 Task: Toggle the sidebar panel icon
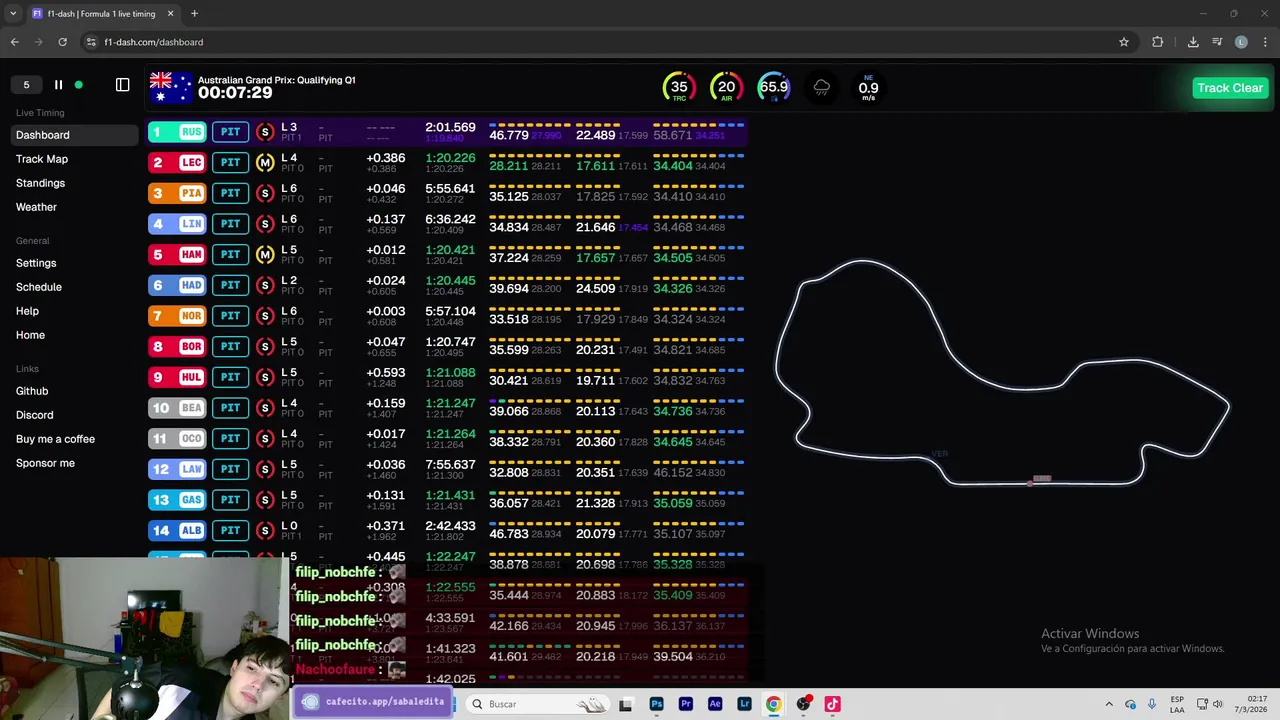(123, 85)
